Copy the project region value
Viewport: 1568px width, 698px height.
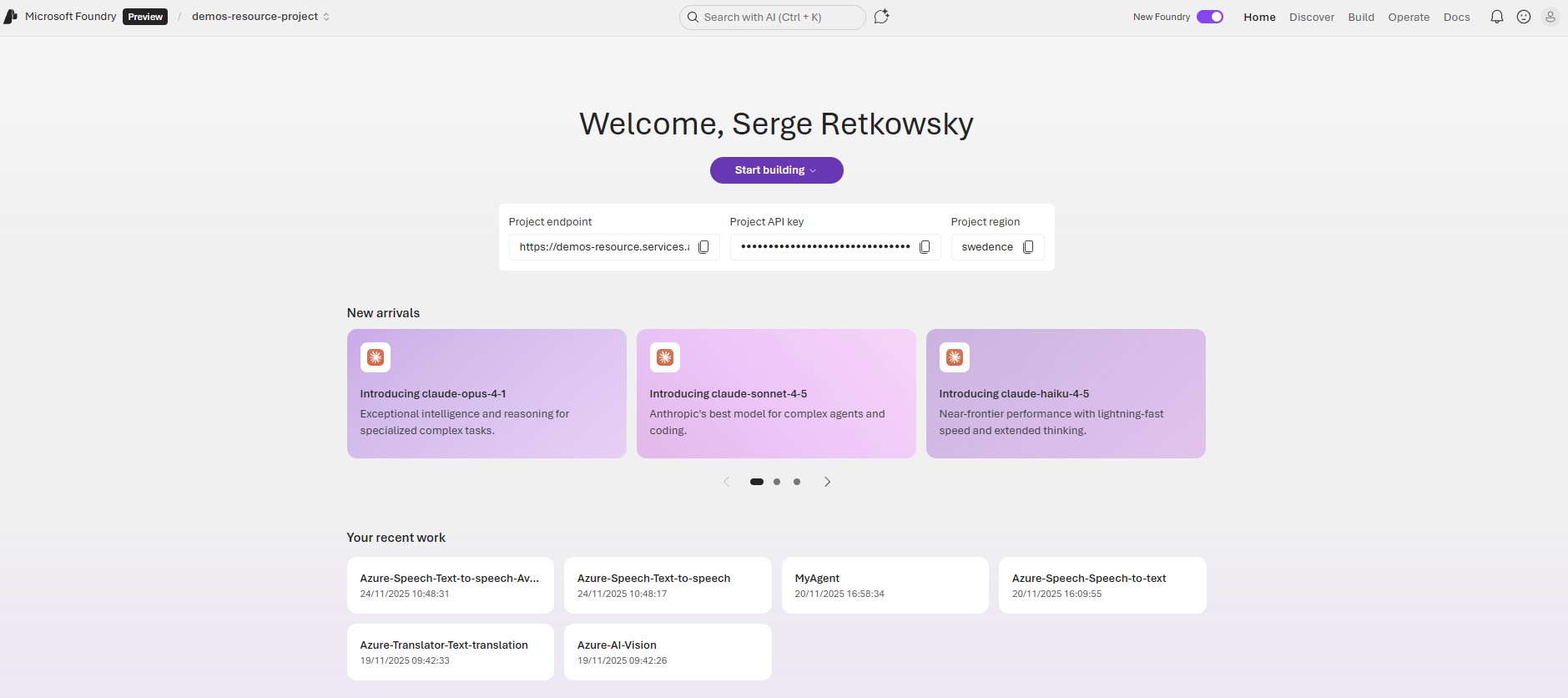click(x=1028, y=247)
